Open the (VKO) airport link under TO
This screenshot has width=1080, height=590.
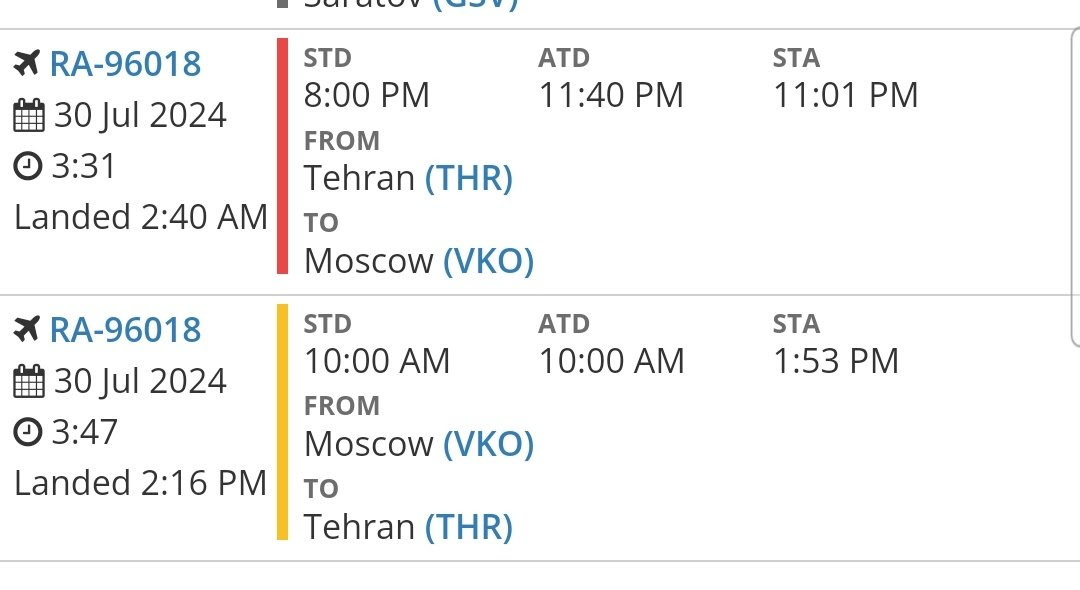pyautogui.click(x=488, y=261)
